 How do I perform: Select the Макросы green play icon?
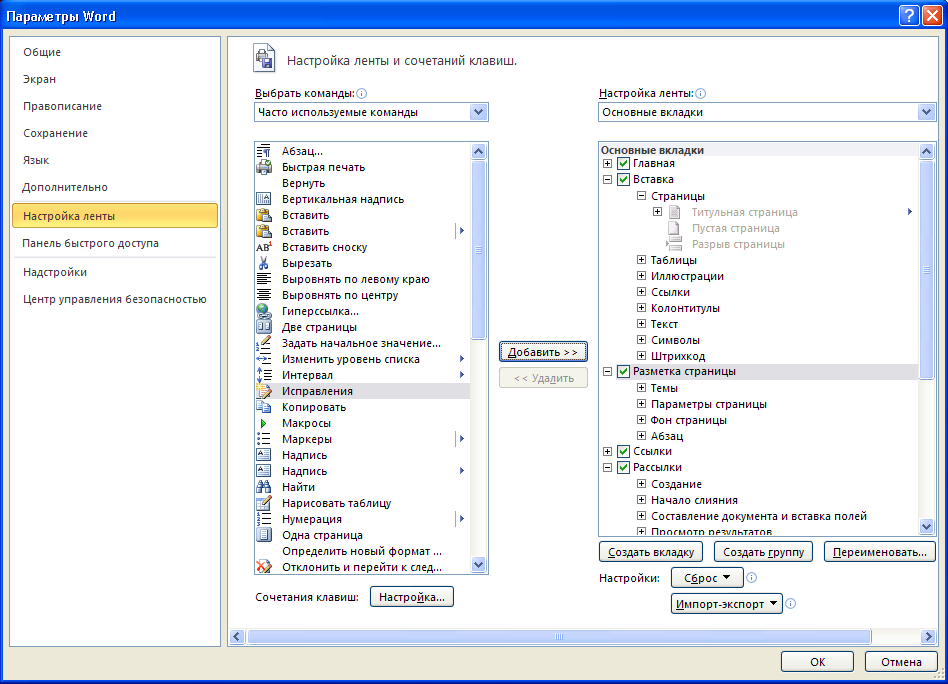point(264,423)
